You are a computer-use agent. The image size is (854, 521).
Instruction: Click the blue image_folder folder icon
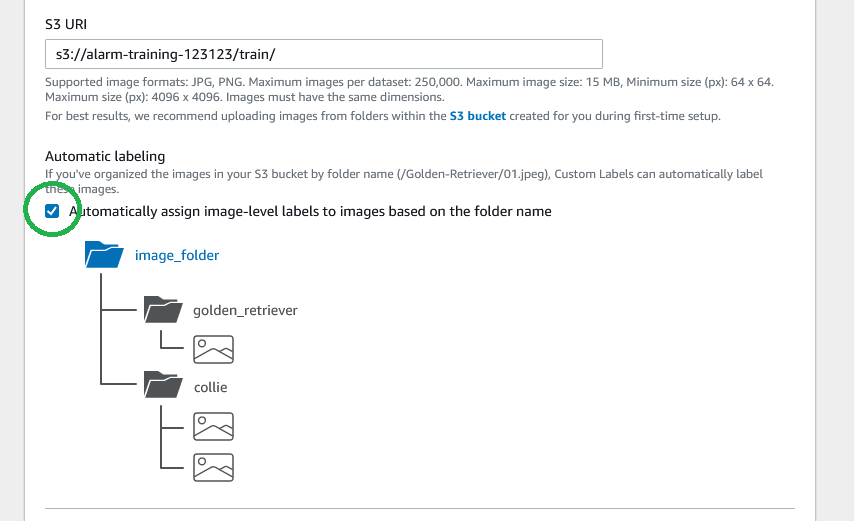coord(104,254)
